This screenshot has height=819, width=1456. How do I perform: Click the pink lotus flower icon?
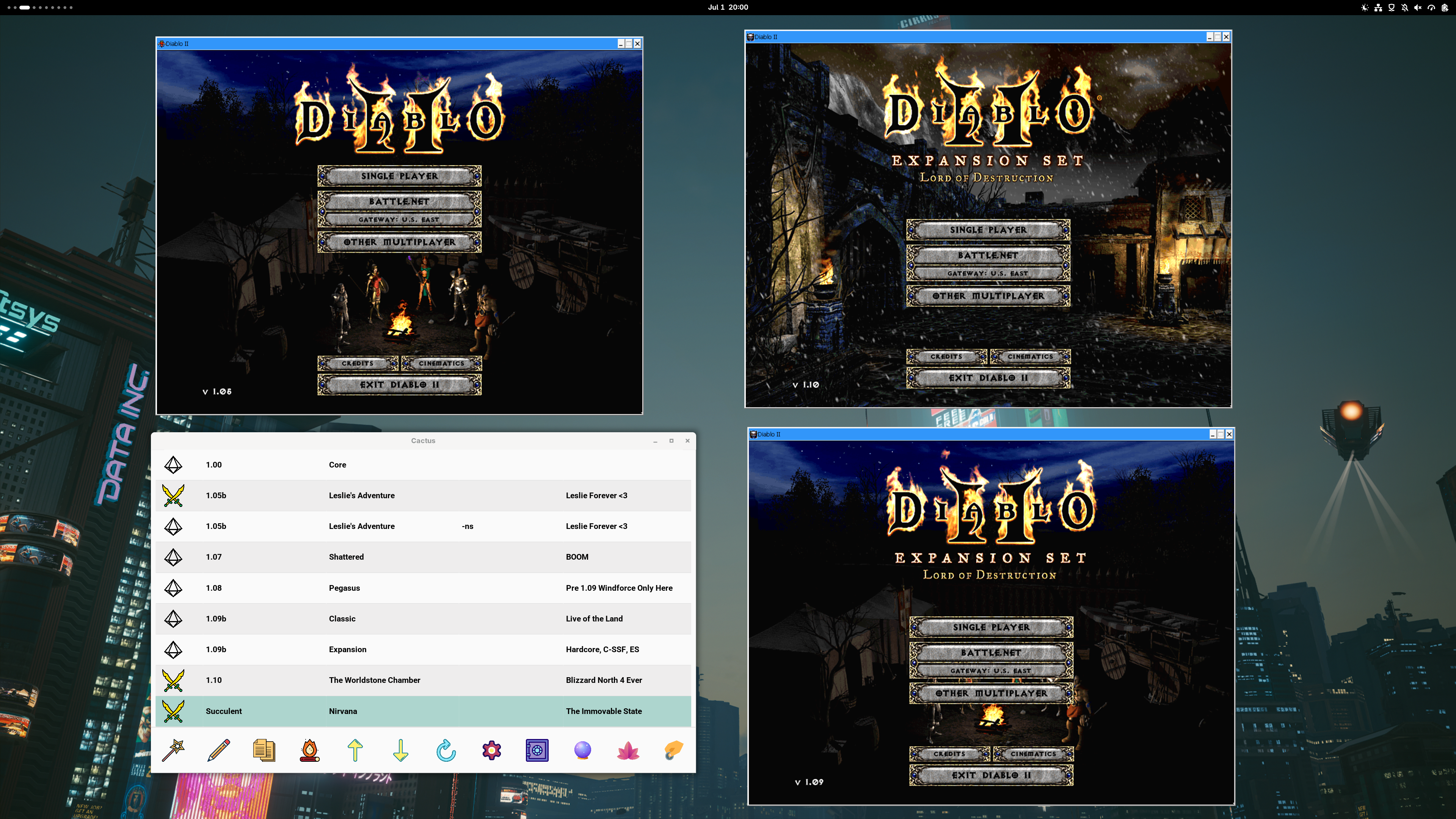click(x=628, y=751)
